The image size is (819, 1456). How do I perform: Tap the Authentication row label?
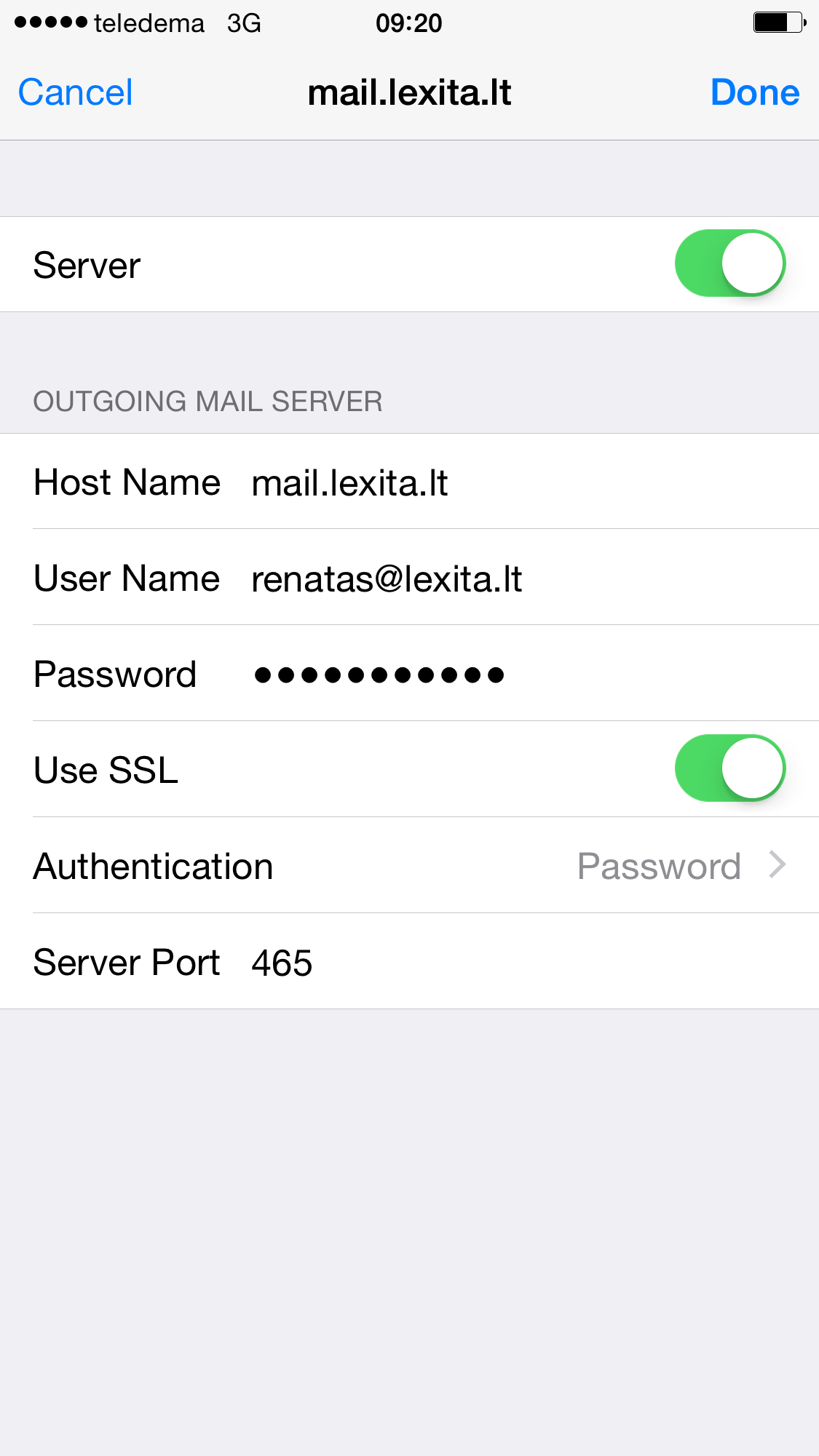[153, 866]
